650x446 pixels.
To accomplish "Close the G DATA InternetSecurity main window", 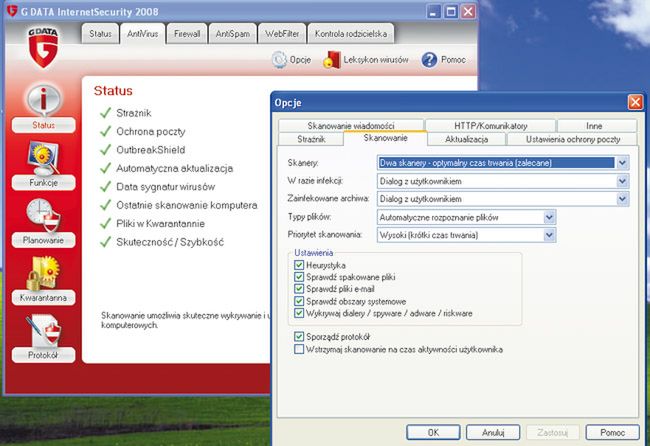I will [468, 12].
